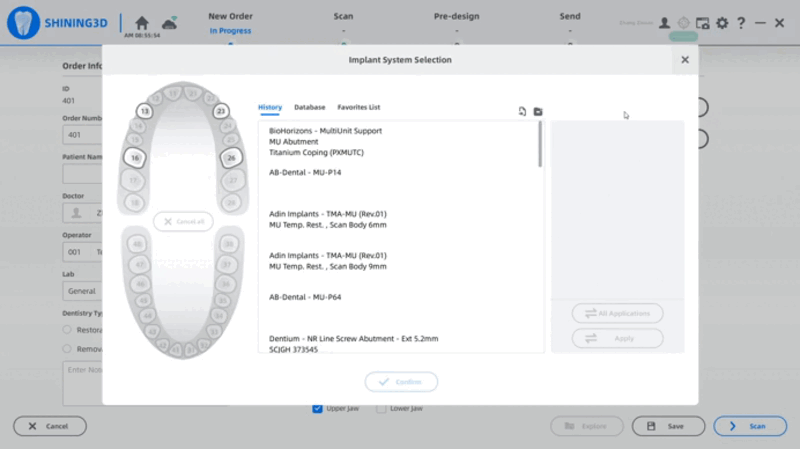Open the Lab dropdown showing General
Screen dimensions: 800x449
pyautogui.click(x=82, y=291)
